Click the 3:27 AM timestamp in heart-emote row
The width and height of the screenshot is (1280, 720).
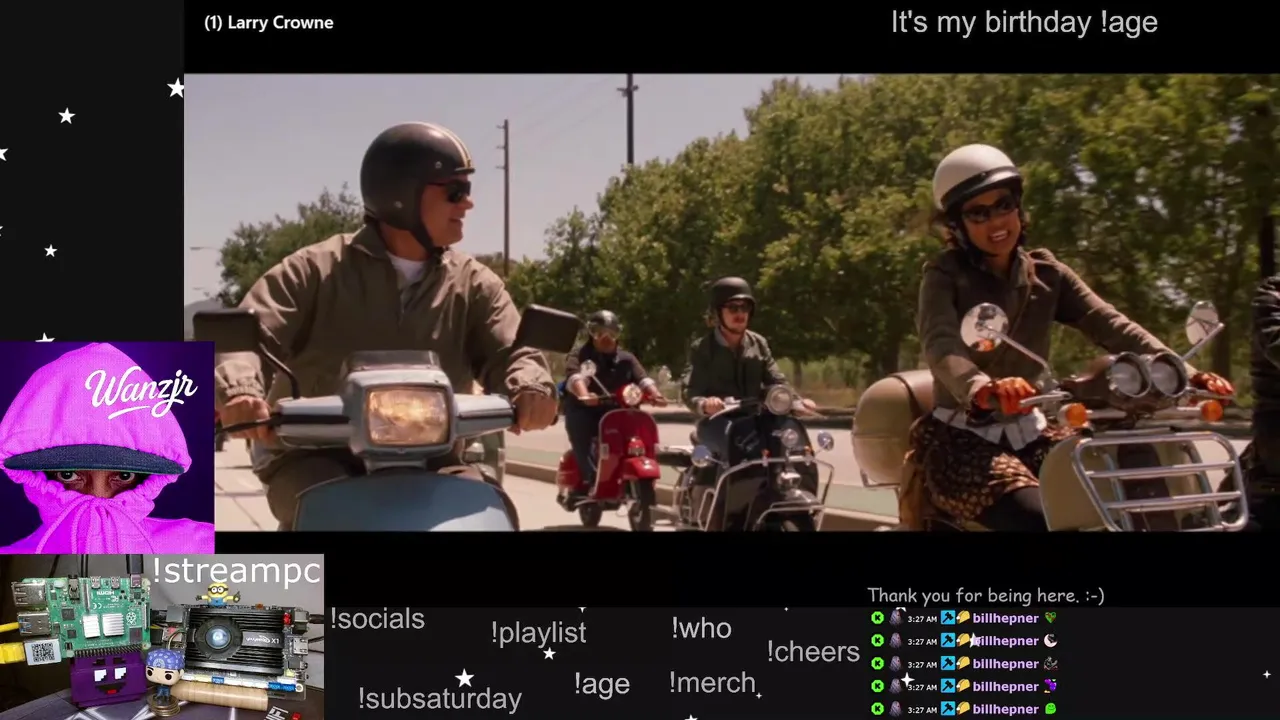(x=922, y=619)
